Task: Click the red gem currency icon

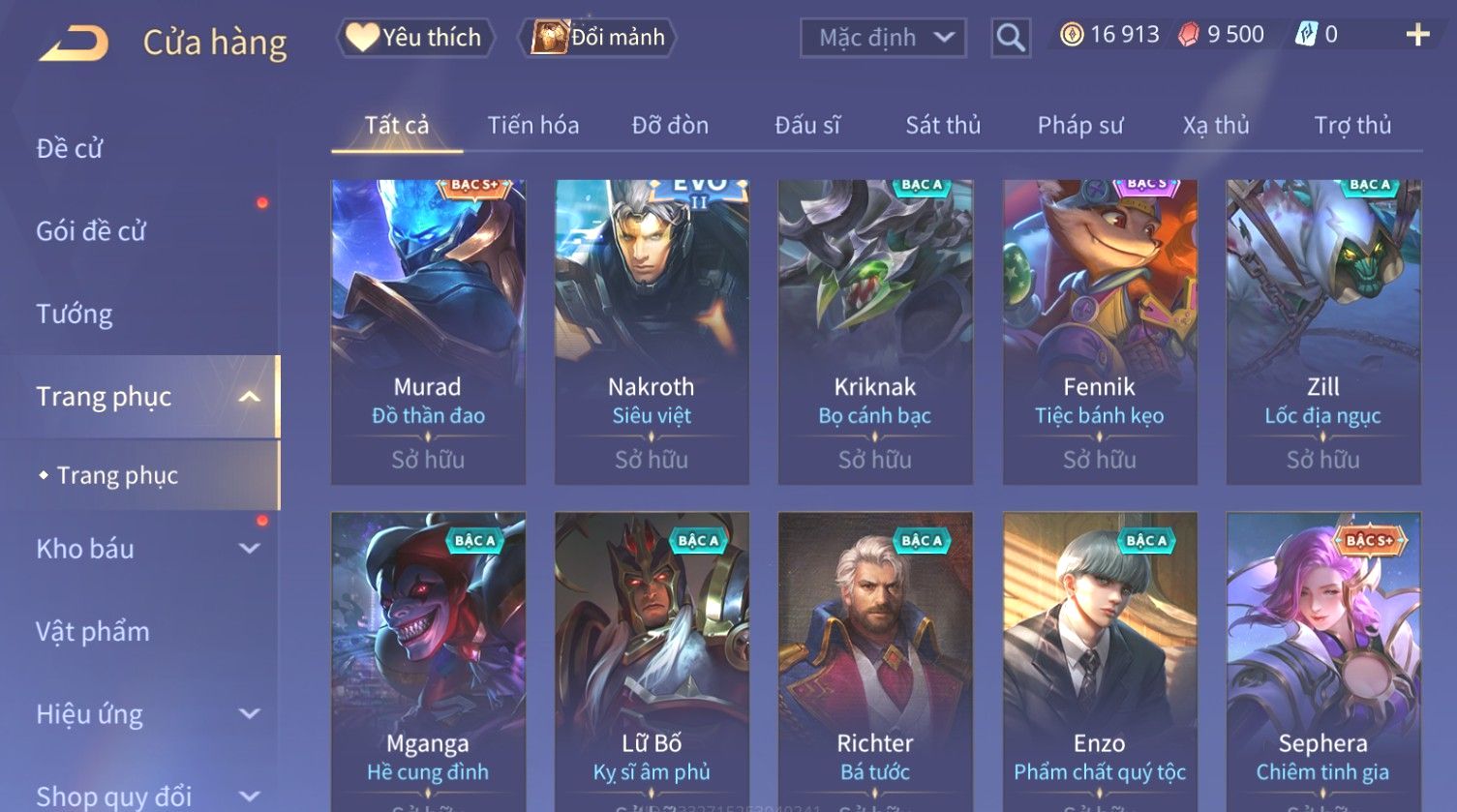Action: coord(1188,35)
